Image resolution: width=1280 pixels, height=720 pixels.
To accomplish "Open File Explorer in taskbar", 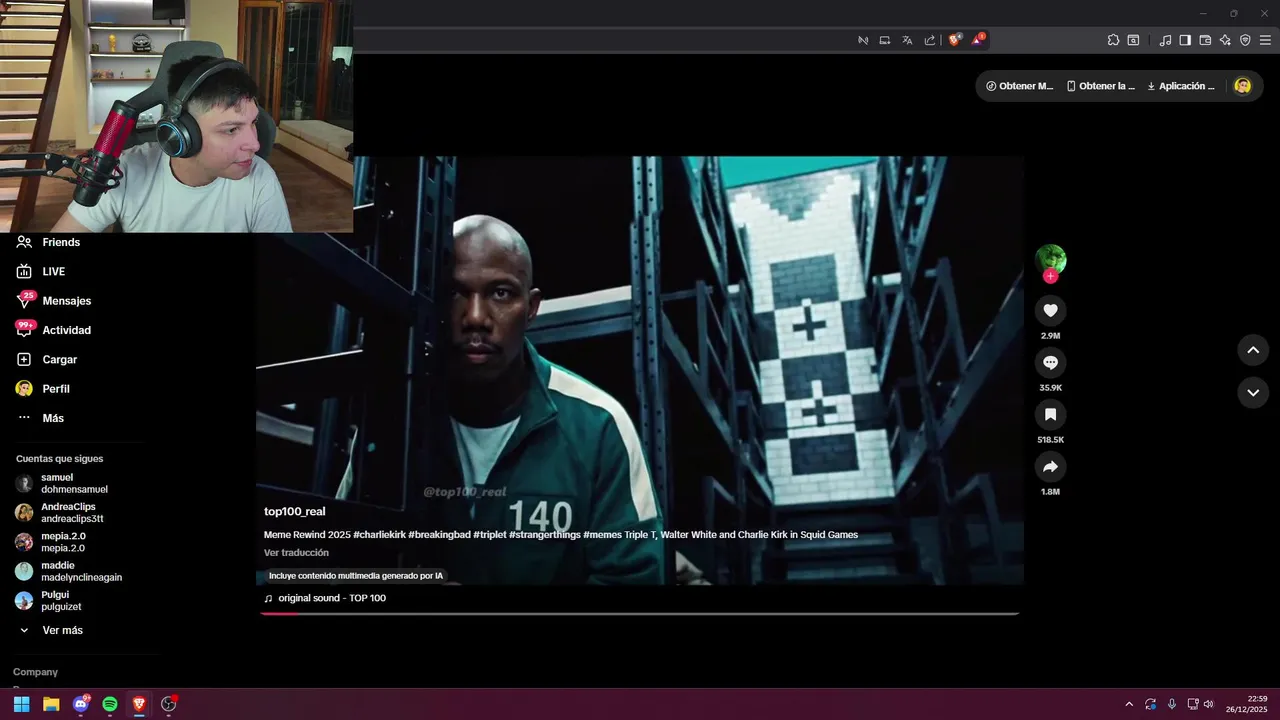I will point(51,704).
